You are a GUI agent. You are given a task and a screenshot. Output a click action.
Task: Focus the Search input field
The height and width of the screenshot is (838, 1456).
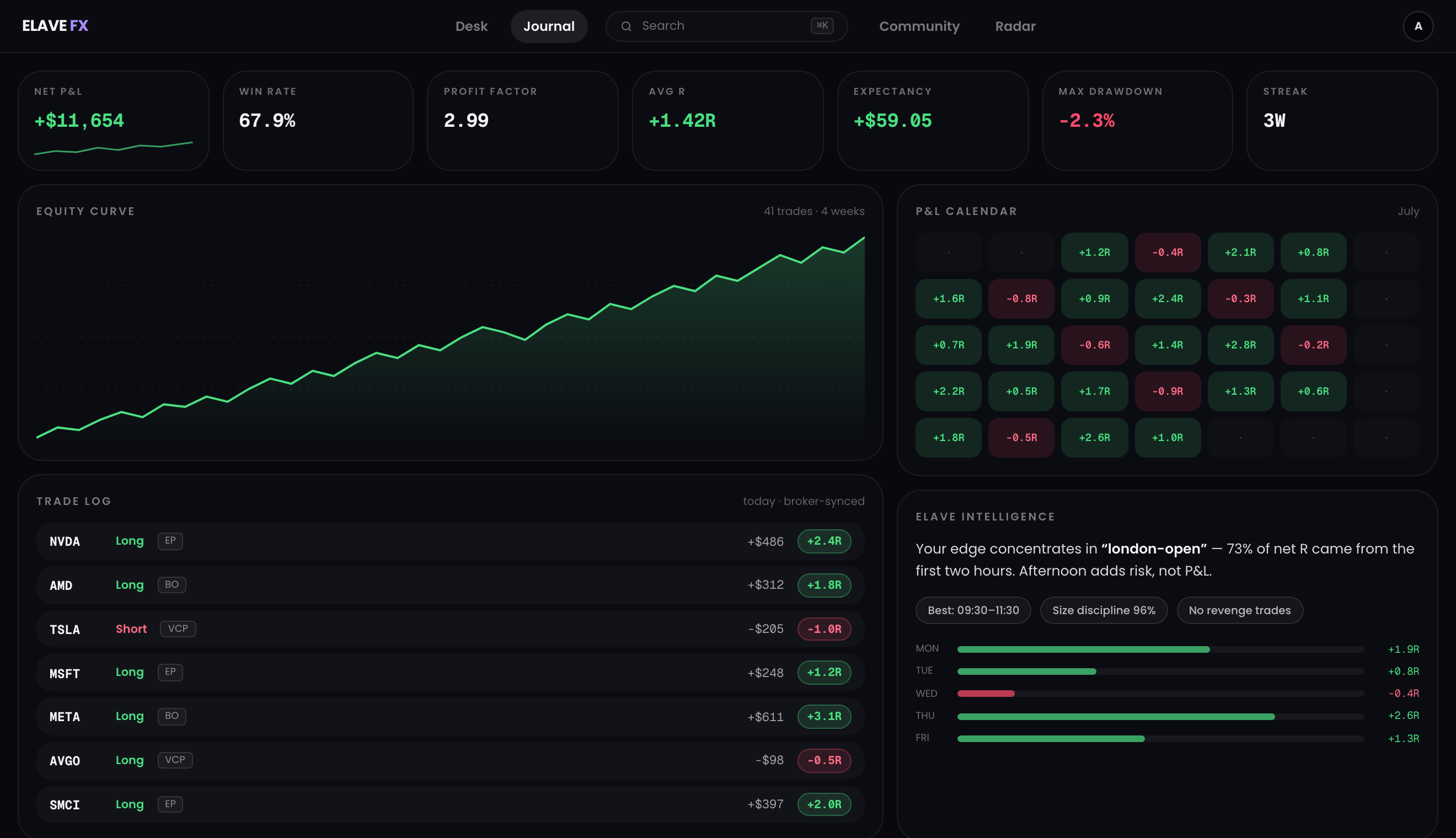pyautogui.click(x=726, y=26)
